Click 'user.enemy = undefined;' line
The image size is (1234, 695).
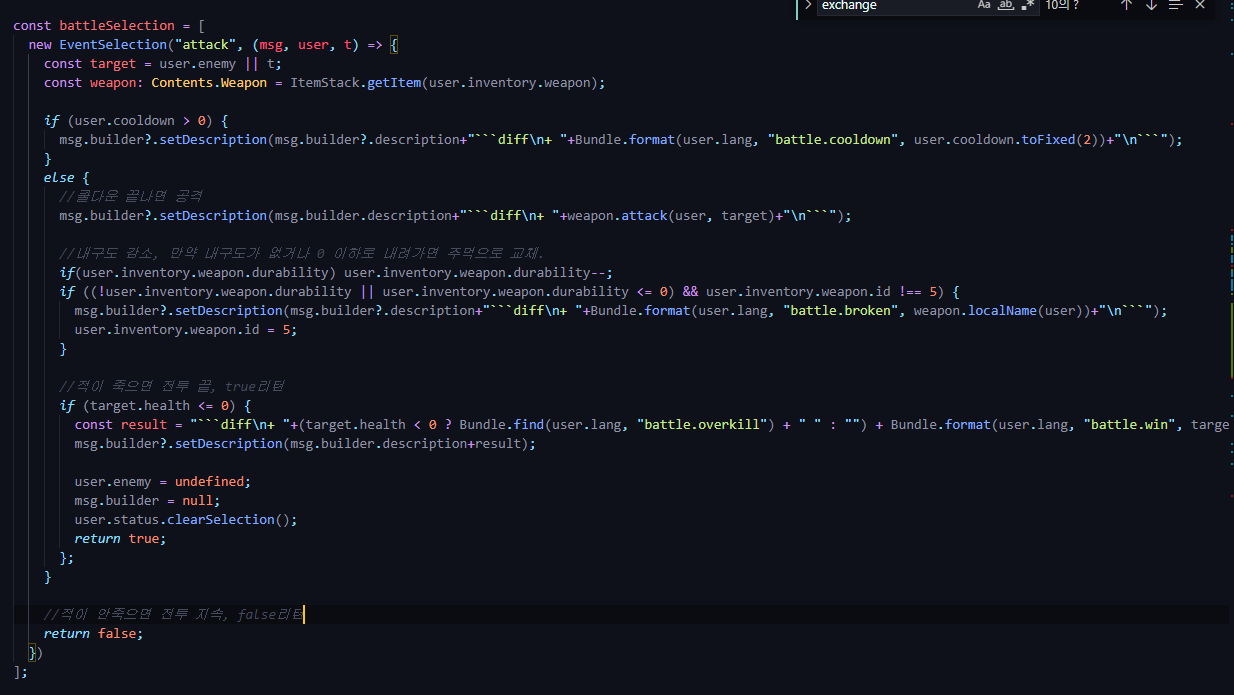[163, 481]
